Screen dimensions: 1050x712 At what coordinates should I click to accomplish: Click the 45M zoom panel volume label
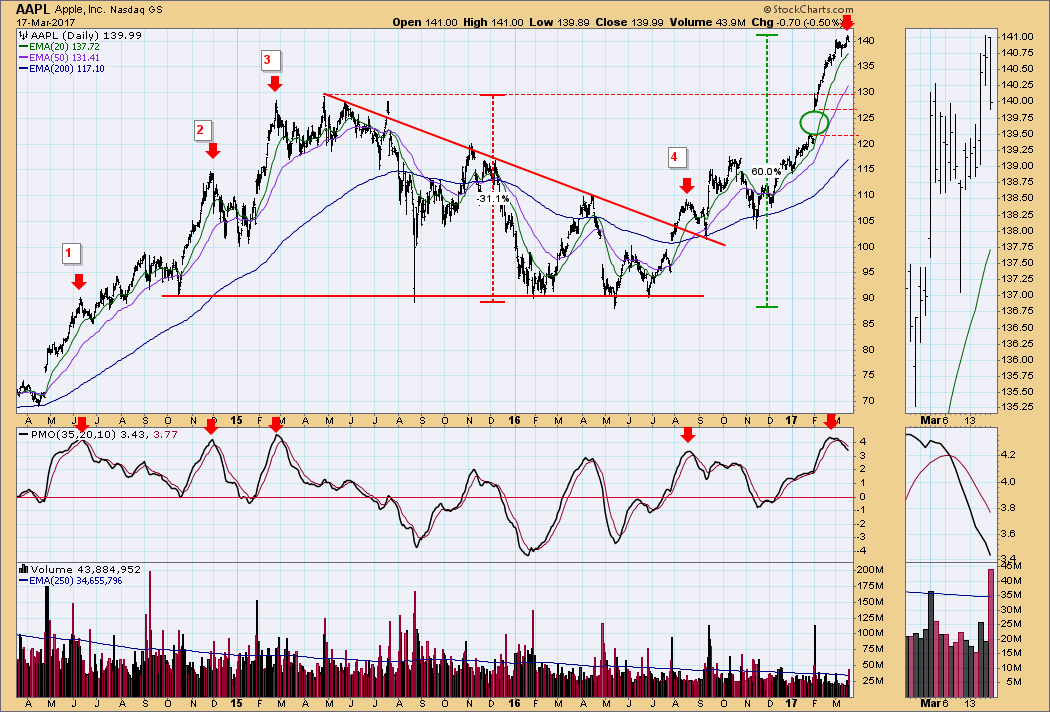(1011, 566)
